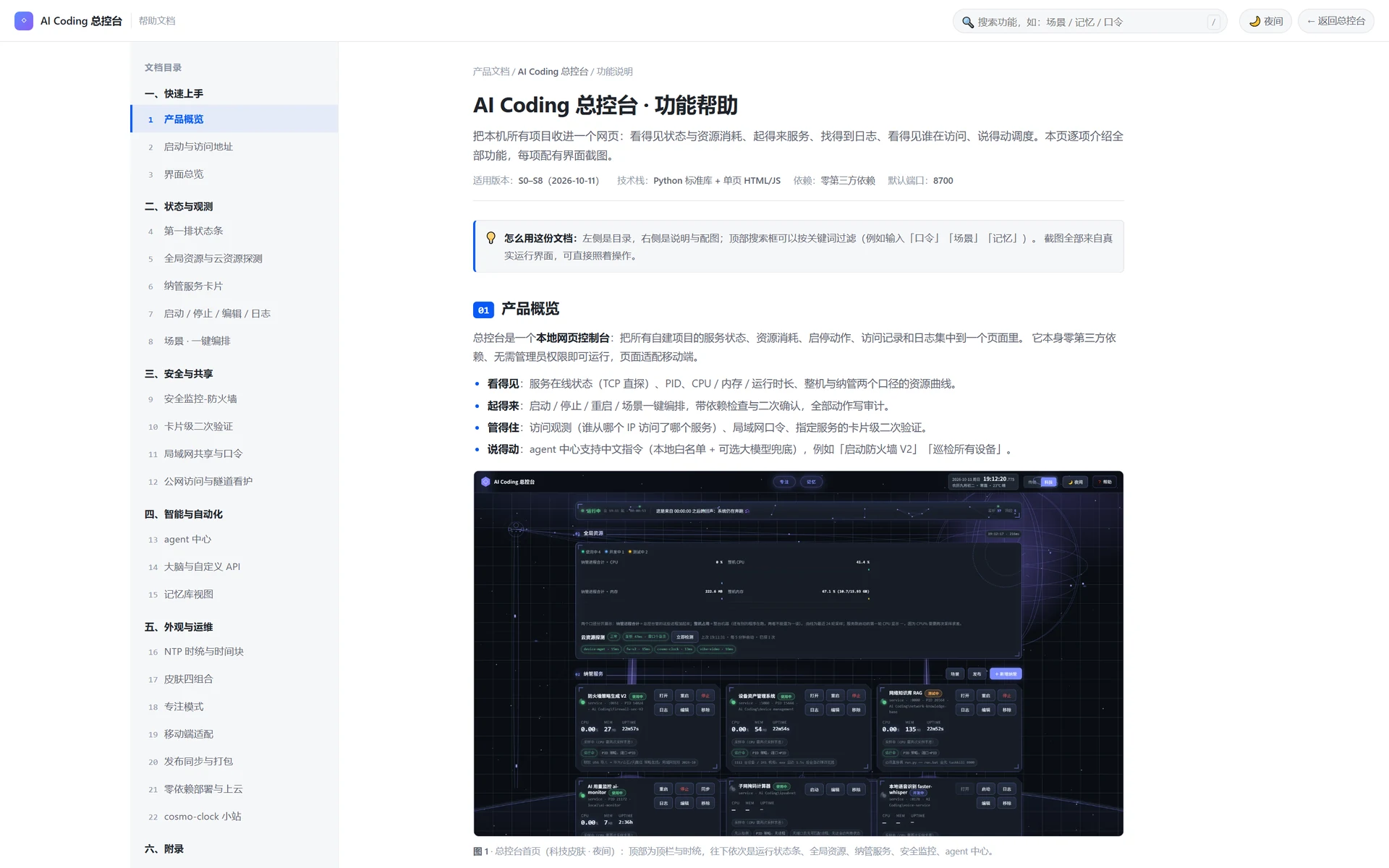Open 记忆库视图 entry

pos(234,595)
